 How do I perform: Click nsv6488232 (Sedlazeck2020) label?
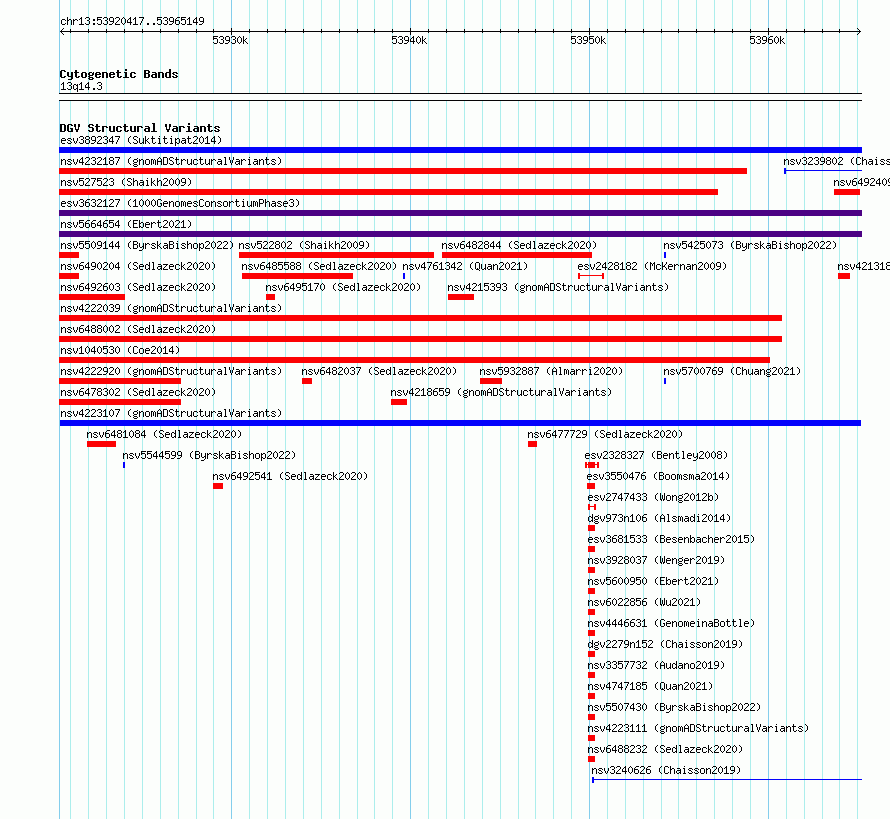665,749
